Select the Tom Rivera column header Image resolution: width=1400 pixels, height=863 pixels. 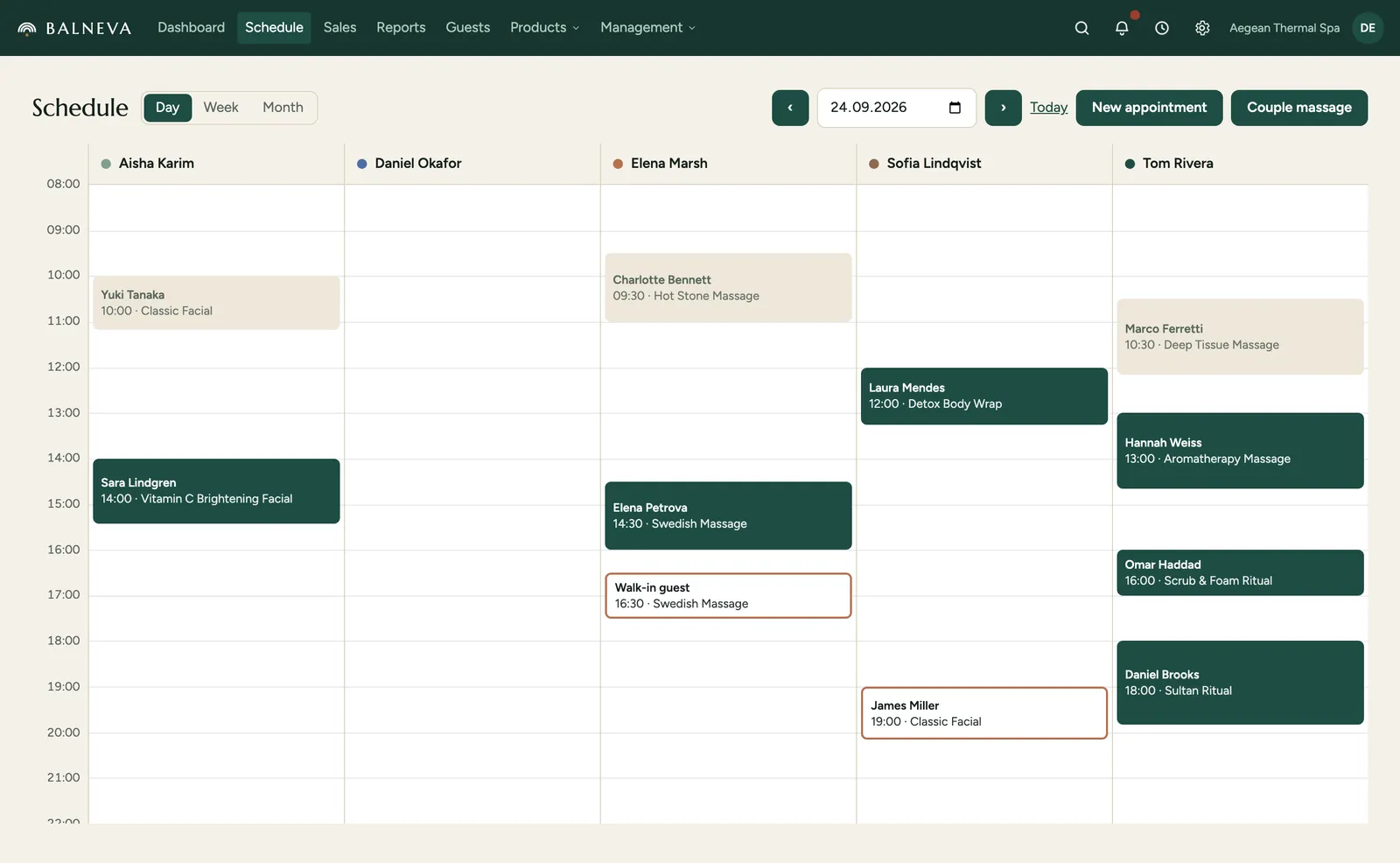tap(1240, 164)
